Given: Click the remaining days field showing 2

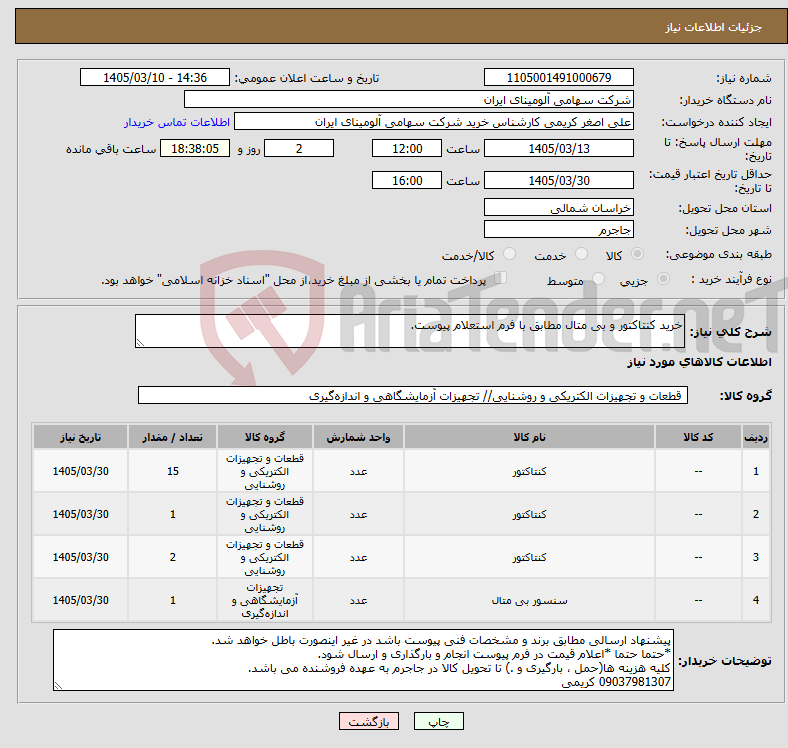Looking at the screenshot, I should click(299, 148).
